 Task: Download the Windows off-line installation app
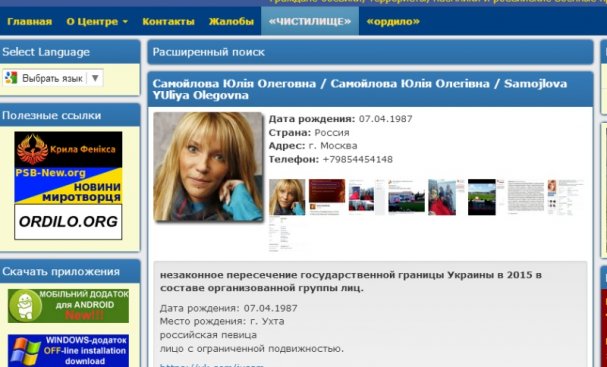click(x=68, y=351)
